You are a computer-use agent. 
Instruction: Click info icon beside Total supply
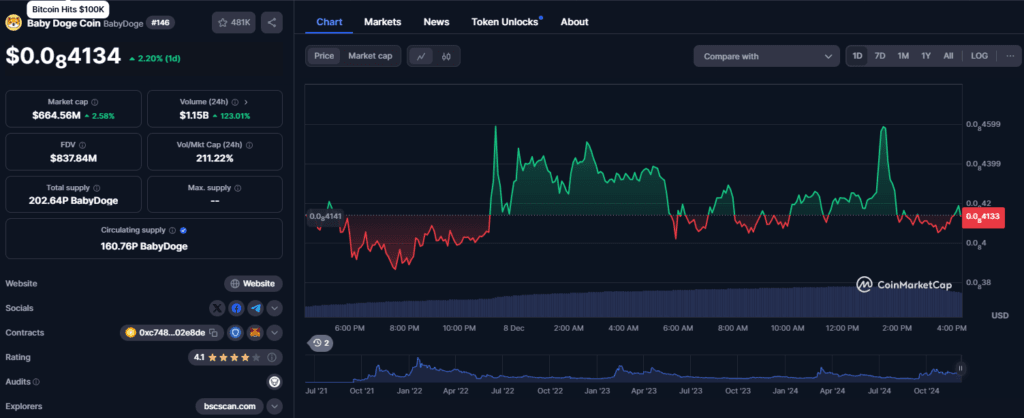[x=97, y=188]
